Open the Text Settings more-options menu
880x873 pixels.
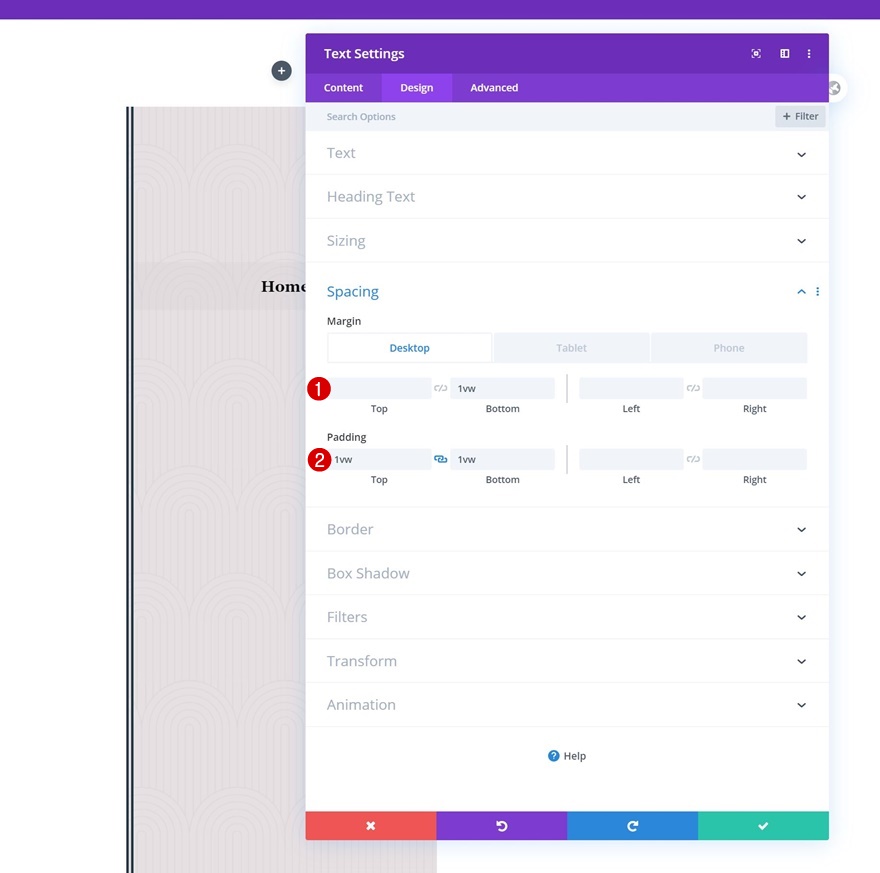(809, 53)
